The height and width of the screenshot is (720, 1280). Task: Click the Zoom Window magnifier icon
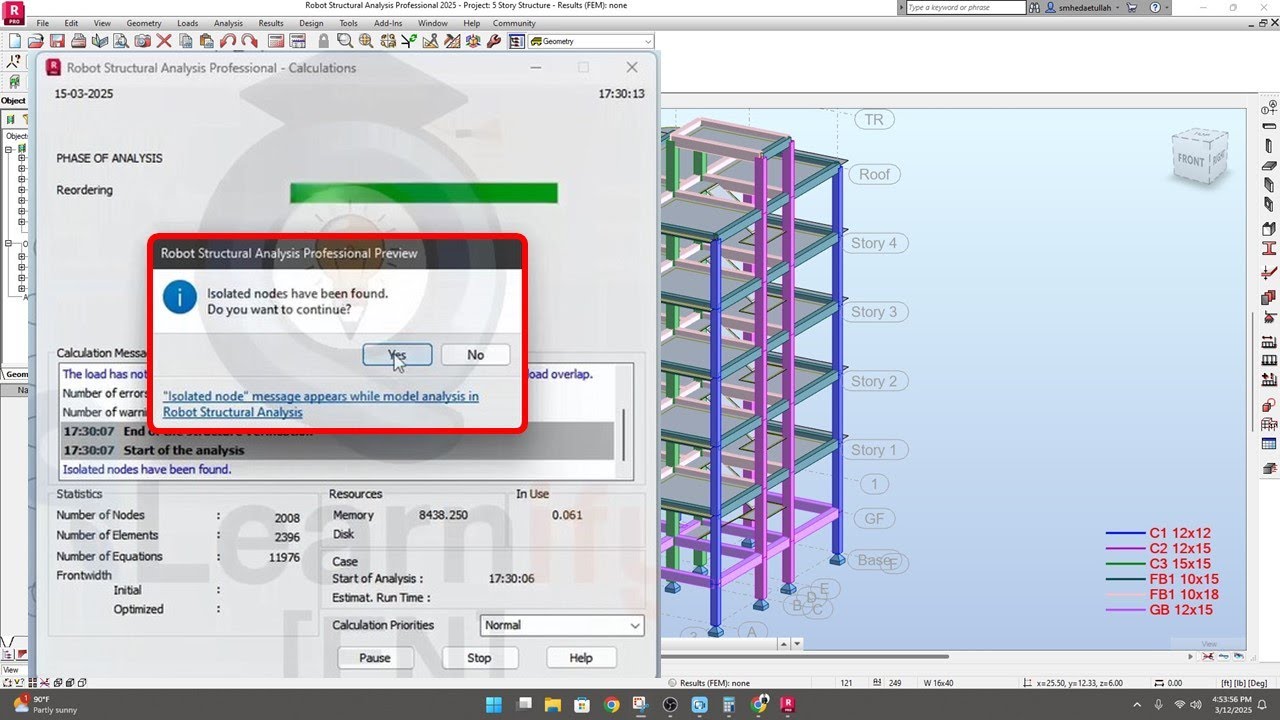point(345,41)
